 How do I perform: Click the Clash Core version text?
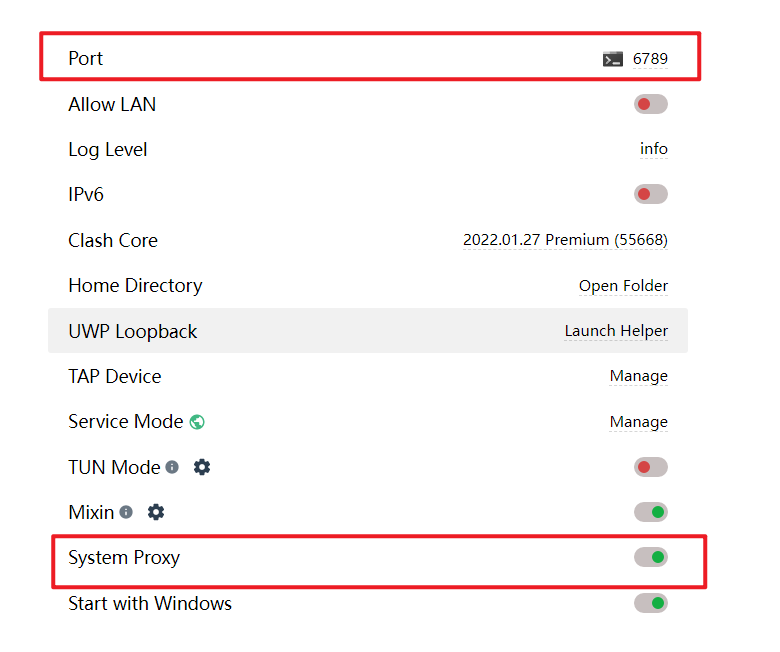[x=565, y=240]
